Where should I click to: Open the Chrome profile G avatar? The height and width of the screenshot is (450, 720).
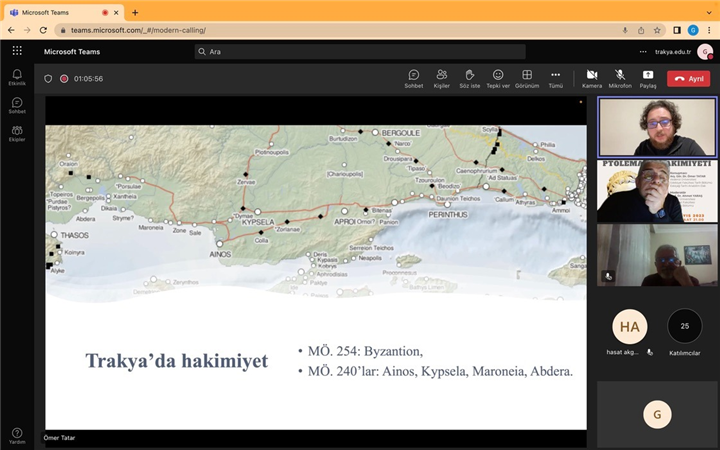(x=693, y=30)
